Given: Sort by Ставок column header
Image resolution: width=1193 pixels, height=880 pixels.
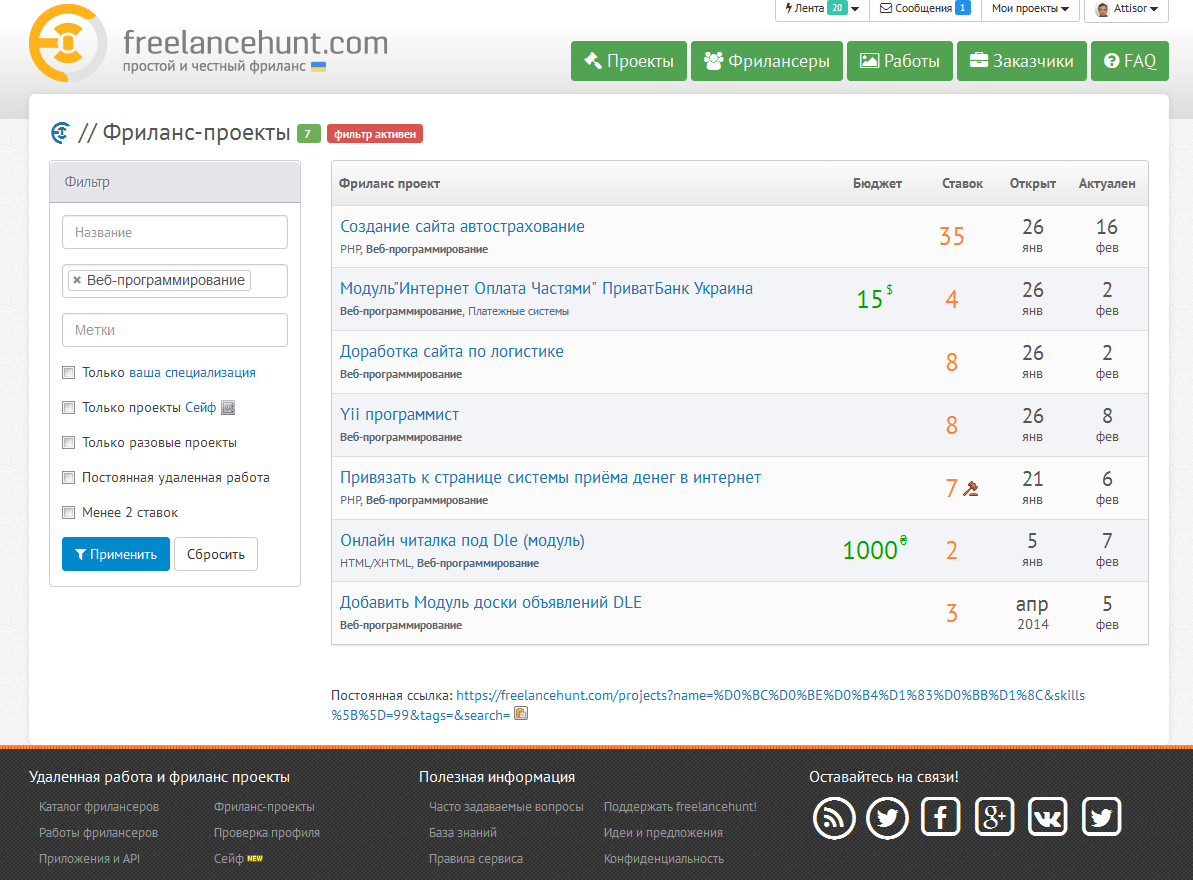Looking at the screenshot, I should click(962, 183).
